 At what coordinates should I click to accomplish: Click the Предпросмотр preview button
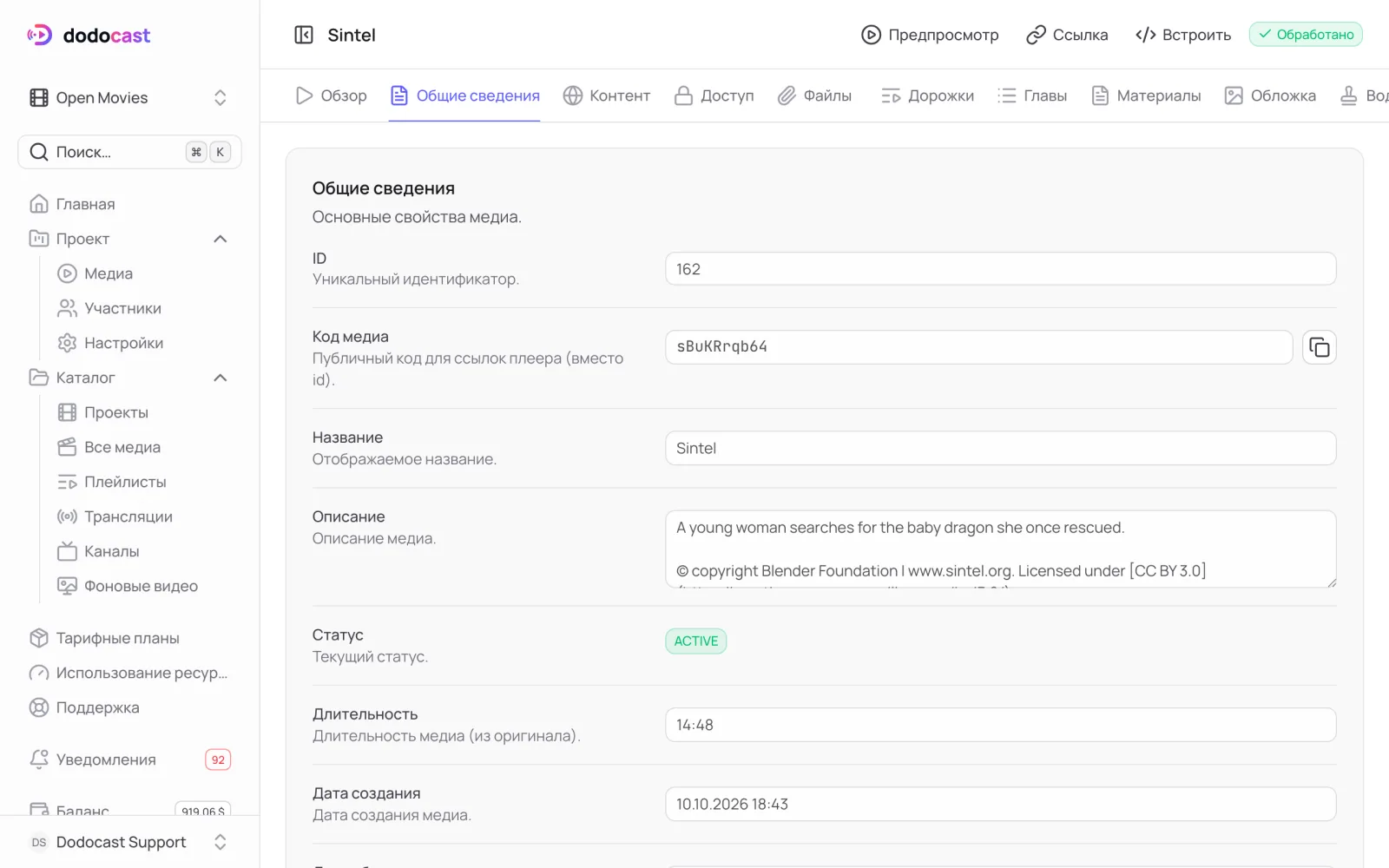point(930,35)
